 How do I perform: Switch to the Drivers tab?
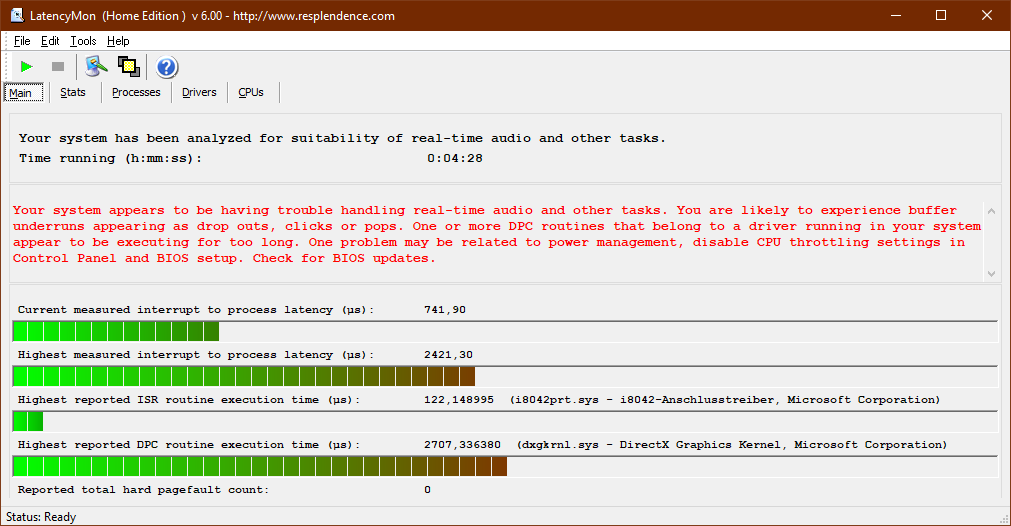coord(199,92)
